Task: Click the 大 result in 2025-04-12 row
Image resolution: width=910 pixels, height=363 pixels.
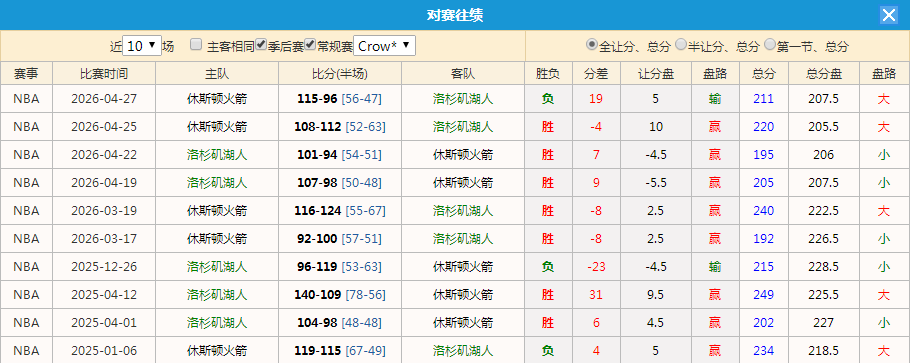Action: 884,294
